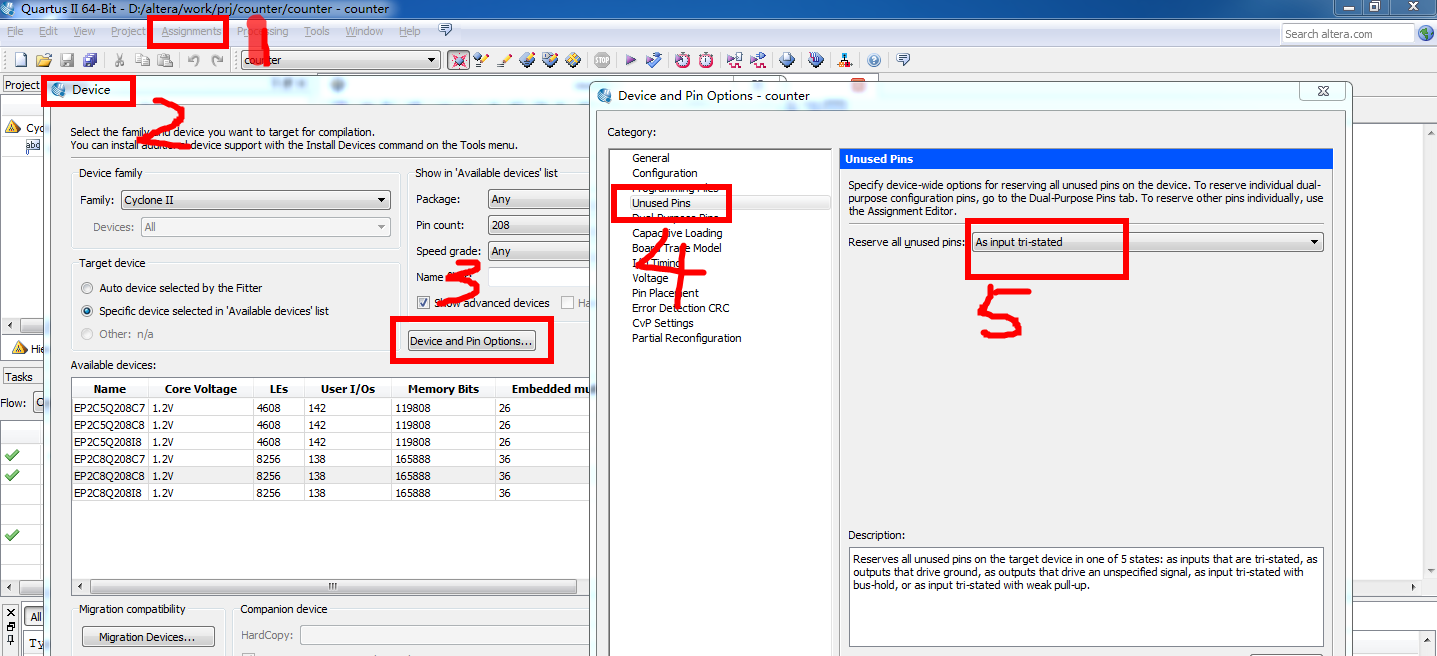Click the feedback speech bubble in toolbar
Viewport: 1437px width, 656px height.
[x=903, y=60]
